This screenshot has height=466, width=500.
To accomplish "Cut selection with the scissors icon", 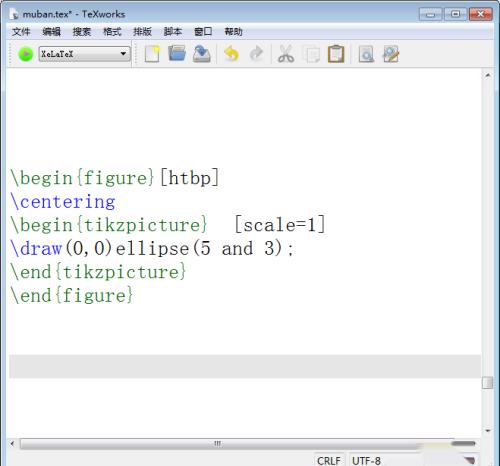I will (286, 54).
